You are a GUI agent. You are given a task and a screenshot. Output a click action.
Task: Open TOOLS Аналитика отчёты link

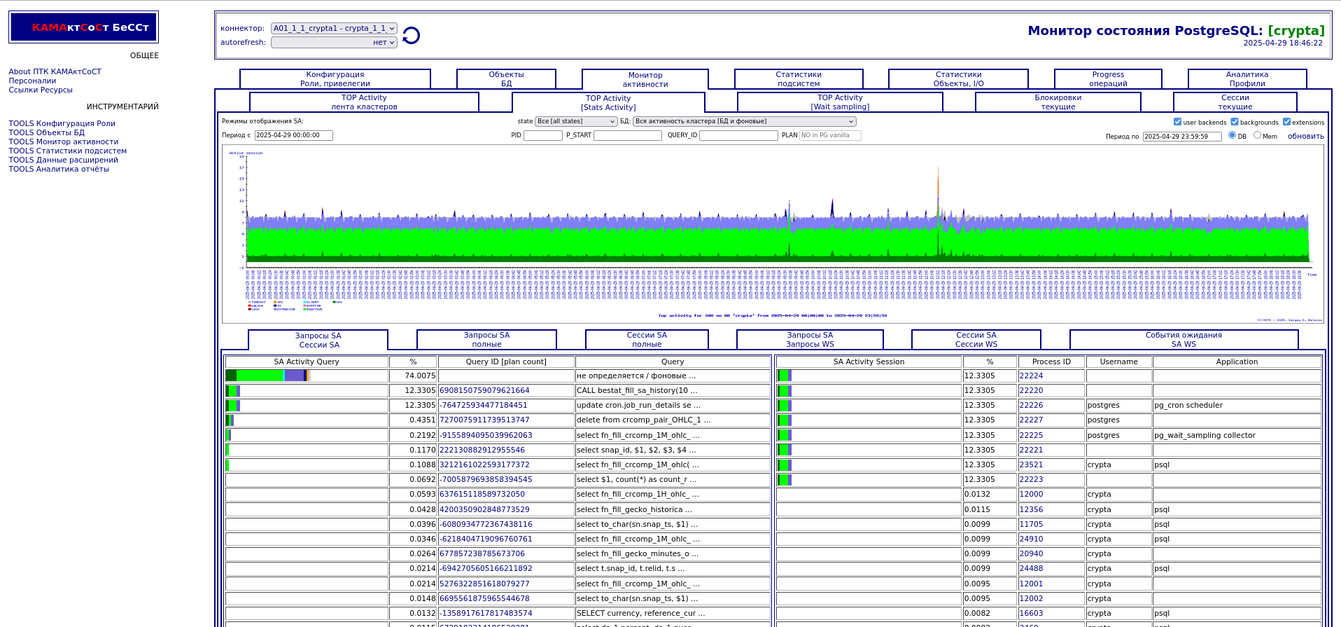coord(59,169)
